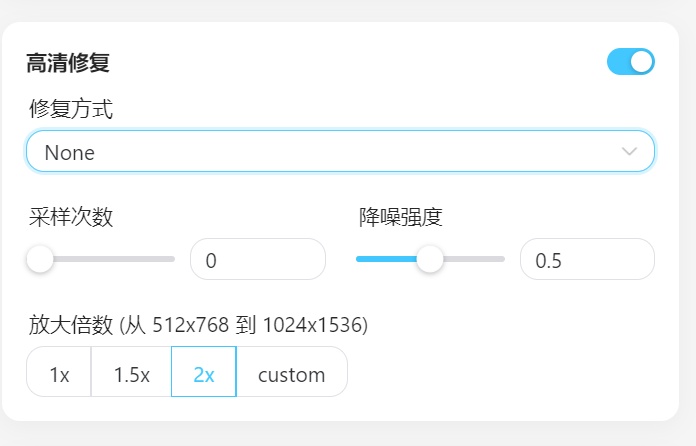The width and height of the screenshot is (696, 446).
Task: Click the grey 采样次数 slider track
Action: tap(114, 259)
